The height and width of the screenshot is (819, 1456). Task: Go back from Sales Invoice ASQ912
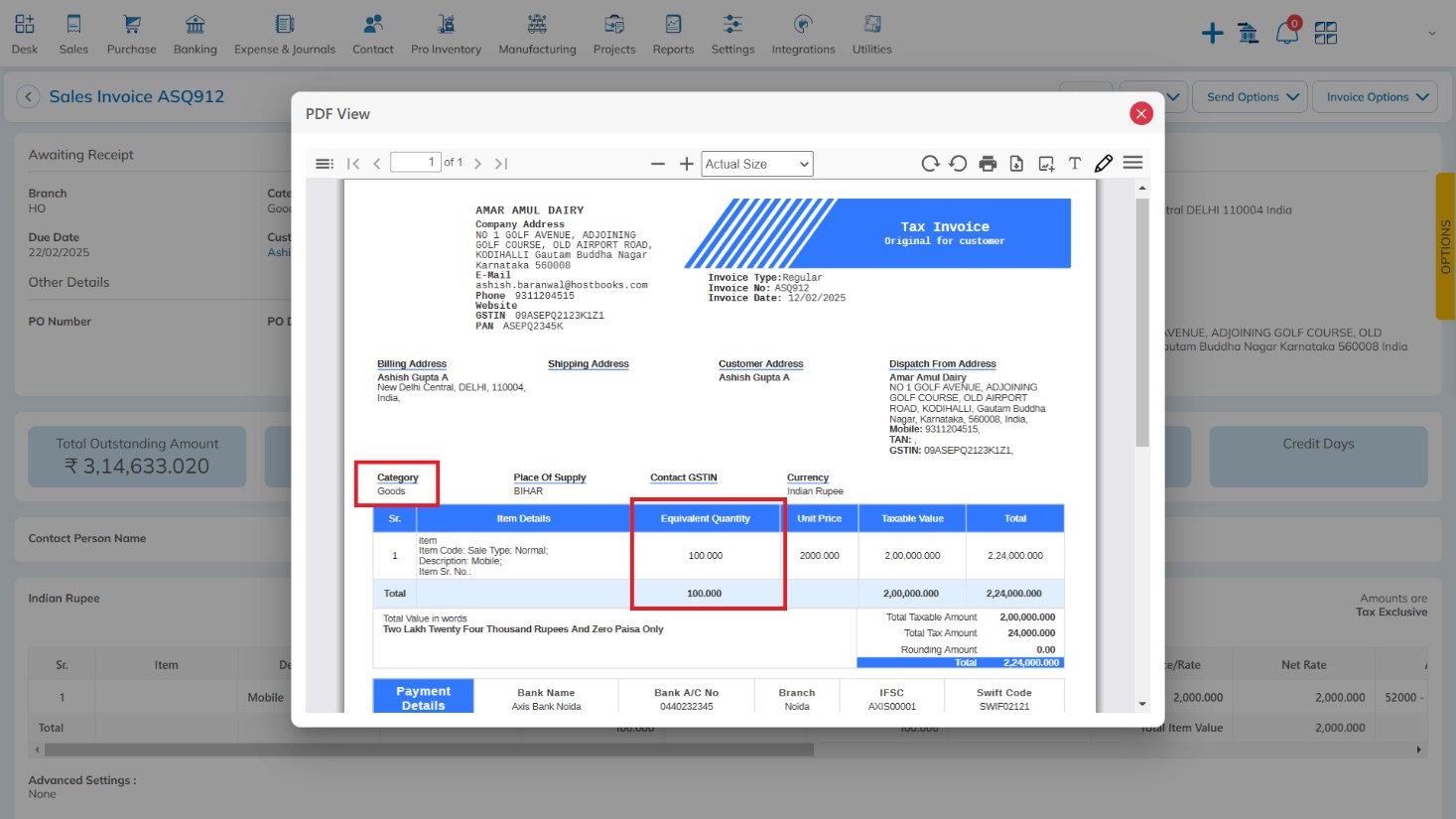pos(28,96)
